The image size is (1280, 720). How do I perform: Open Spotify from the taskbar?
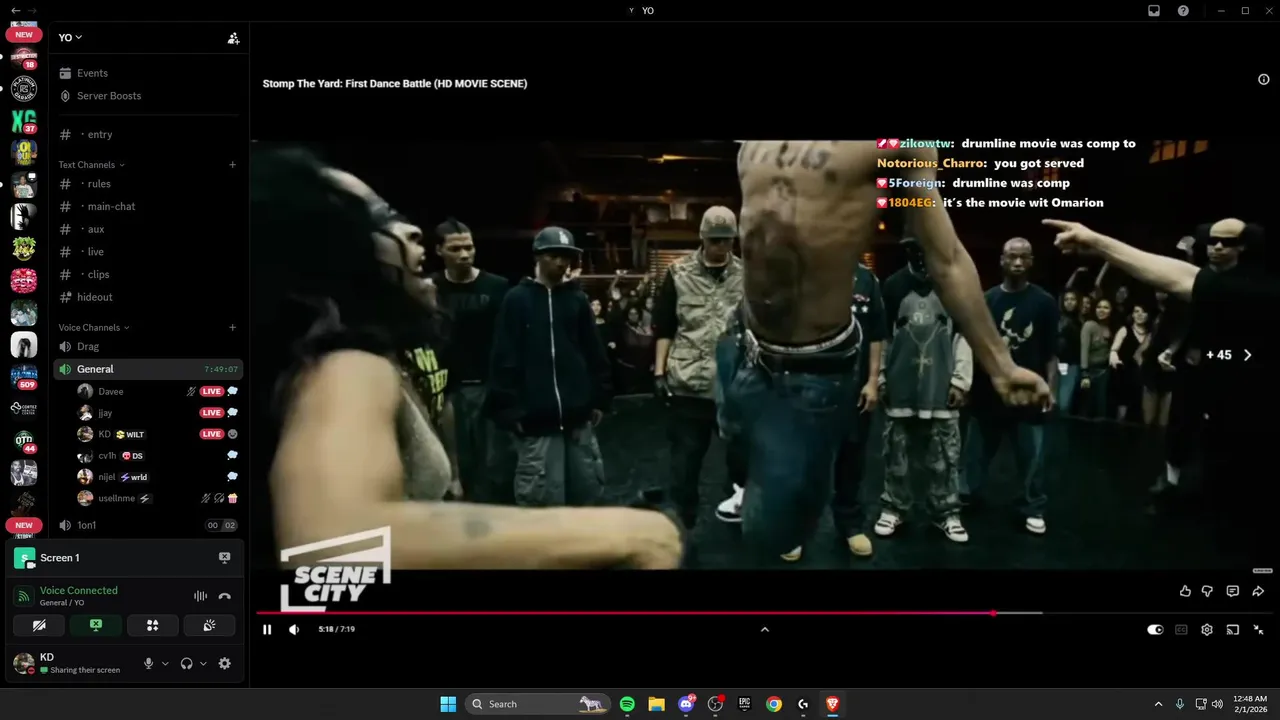pyautogui.click(x=627, y=704)
